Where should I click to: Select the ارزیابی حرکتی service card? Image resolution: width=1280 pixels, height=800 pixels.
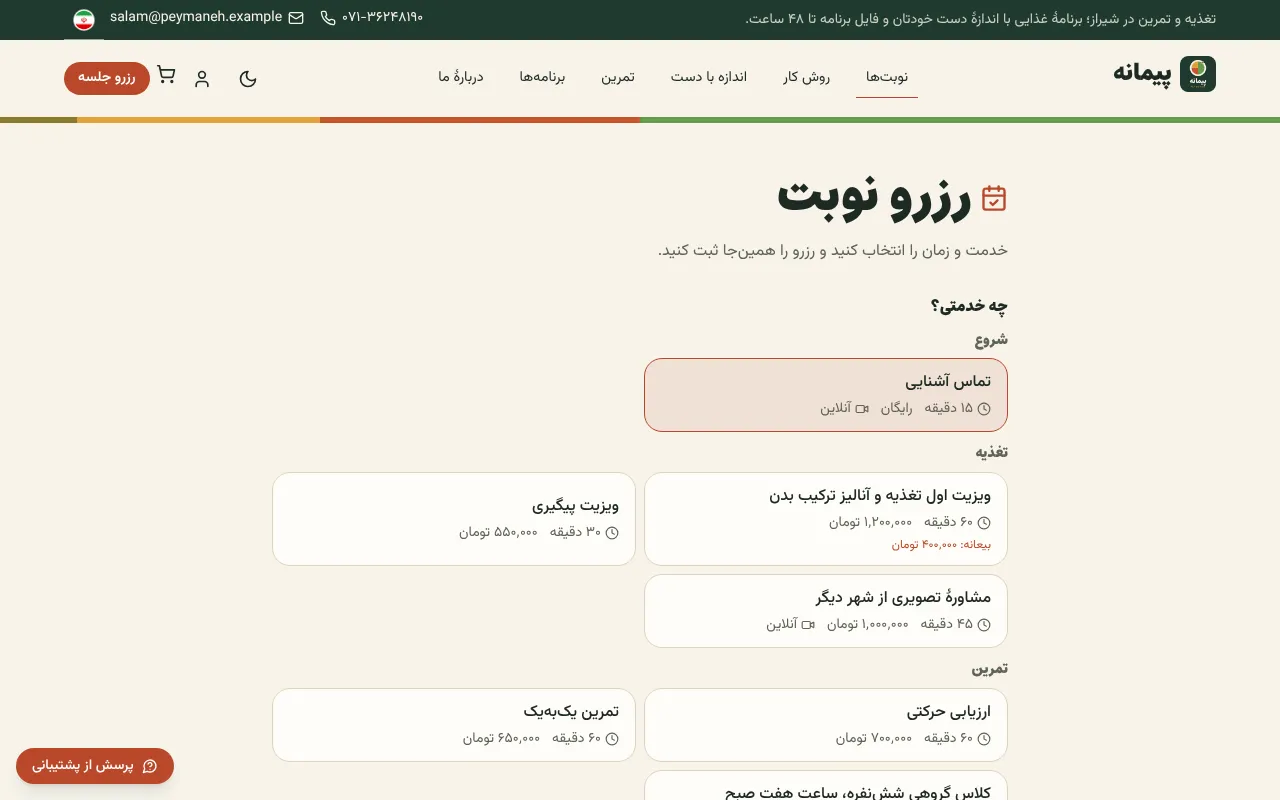(x=826, y=725)
